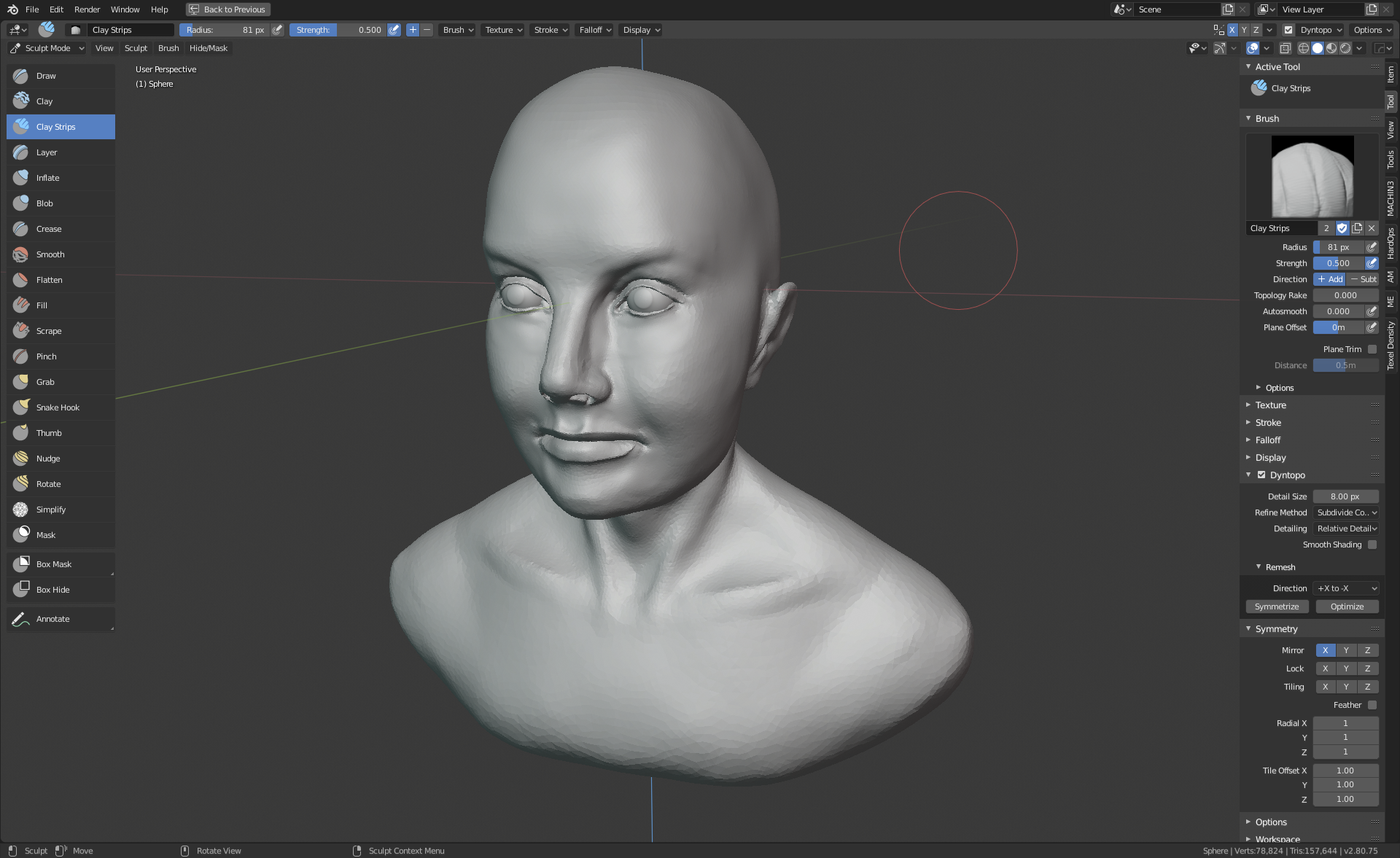Select the Snake Hook brush tool
This screenshot has height=858, width=1400.
58,407
